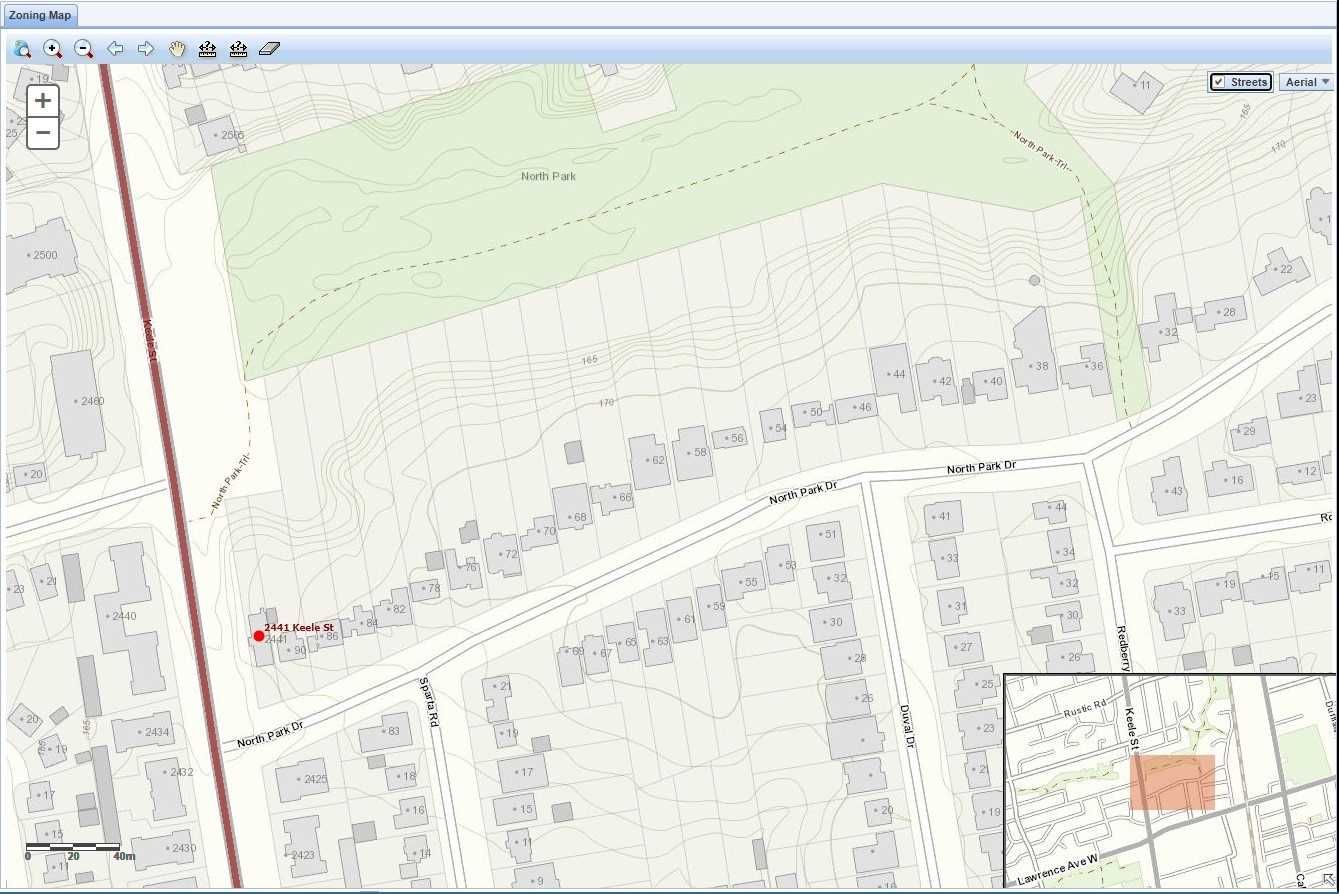Go back to previous map extent
This screenshot has height=894, width=1339.
(115, 49)
